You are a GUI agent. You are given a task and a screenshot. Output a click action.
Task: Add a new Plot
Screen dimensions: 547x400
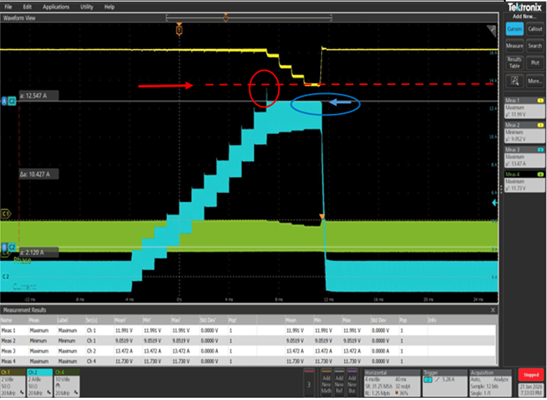click(535, 63)
